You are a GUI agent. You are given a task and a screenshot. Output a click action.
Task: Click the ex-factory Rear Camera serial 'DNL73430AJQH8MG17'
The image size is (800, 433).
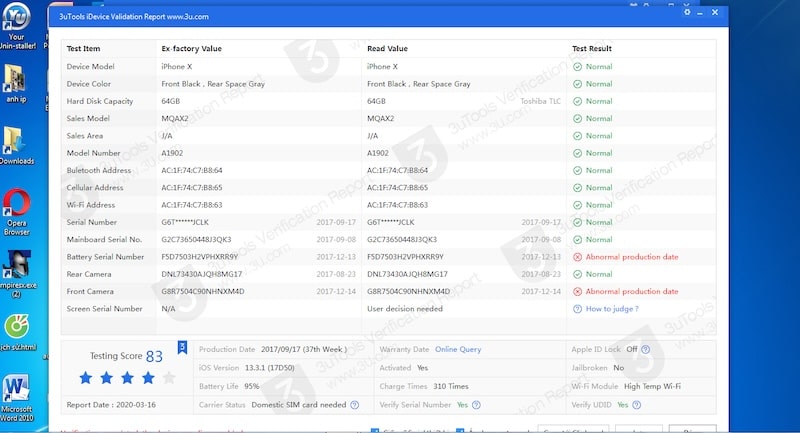coord(202,274)
